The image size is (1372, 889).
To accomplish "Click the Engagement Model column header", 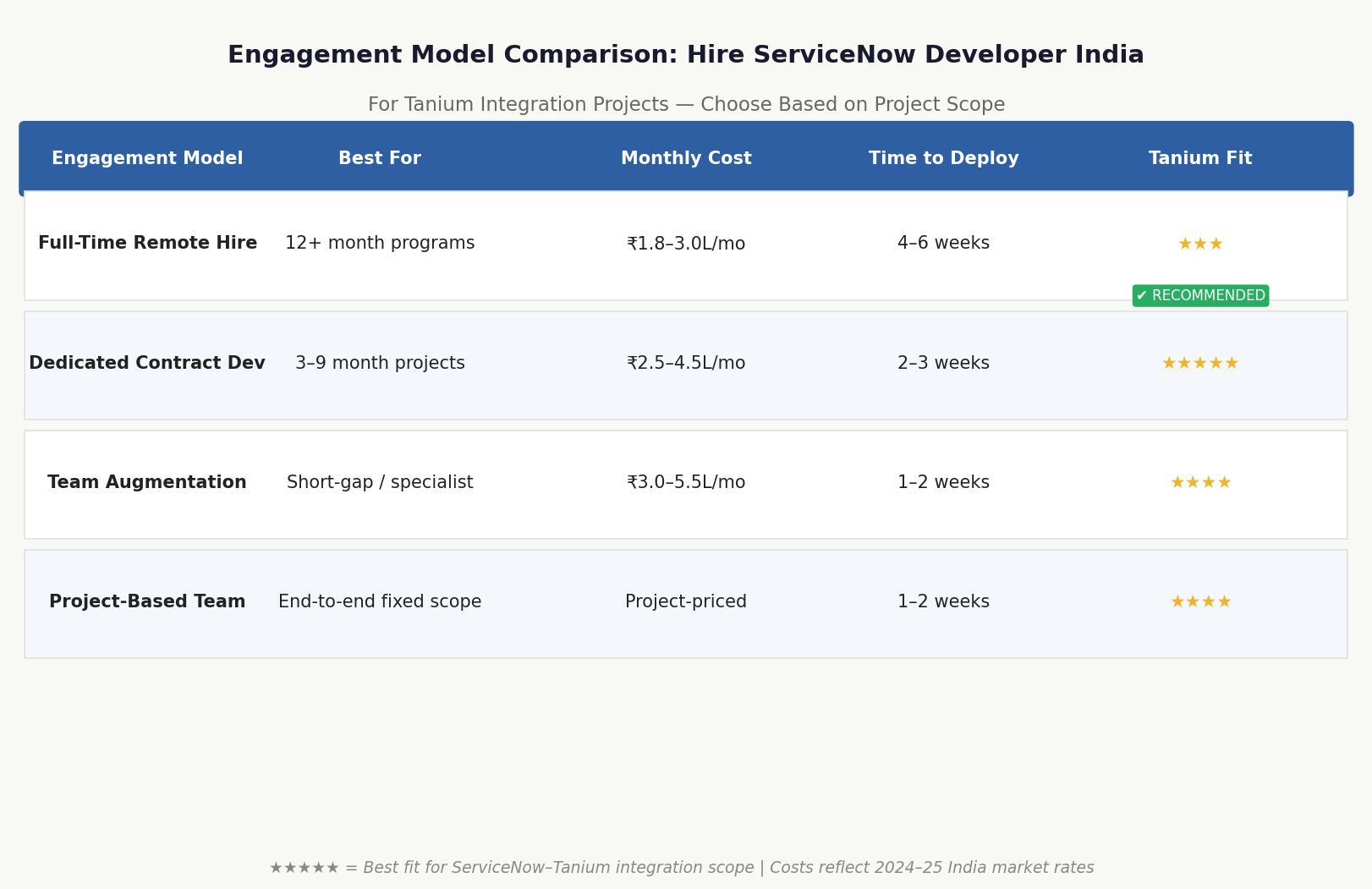I will tap(147, 159).
